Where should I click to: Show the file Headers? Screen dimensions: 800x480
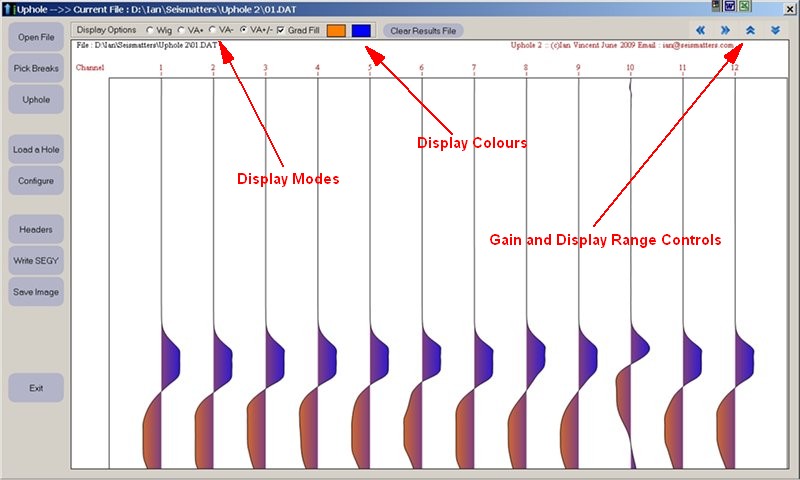pyautogui.click(x=36, y=230)
